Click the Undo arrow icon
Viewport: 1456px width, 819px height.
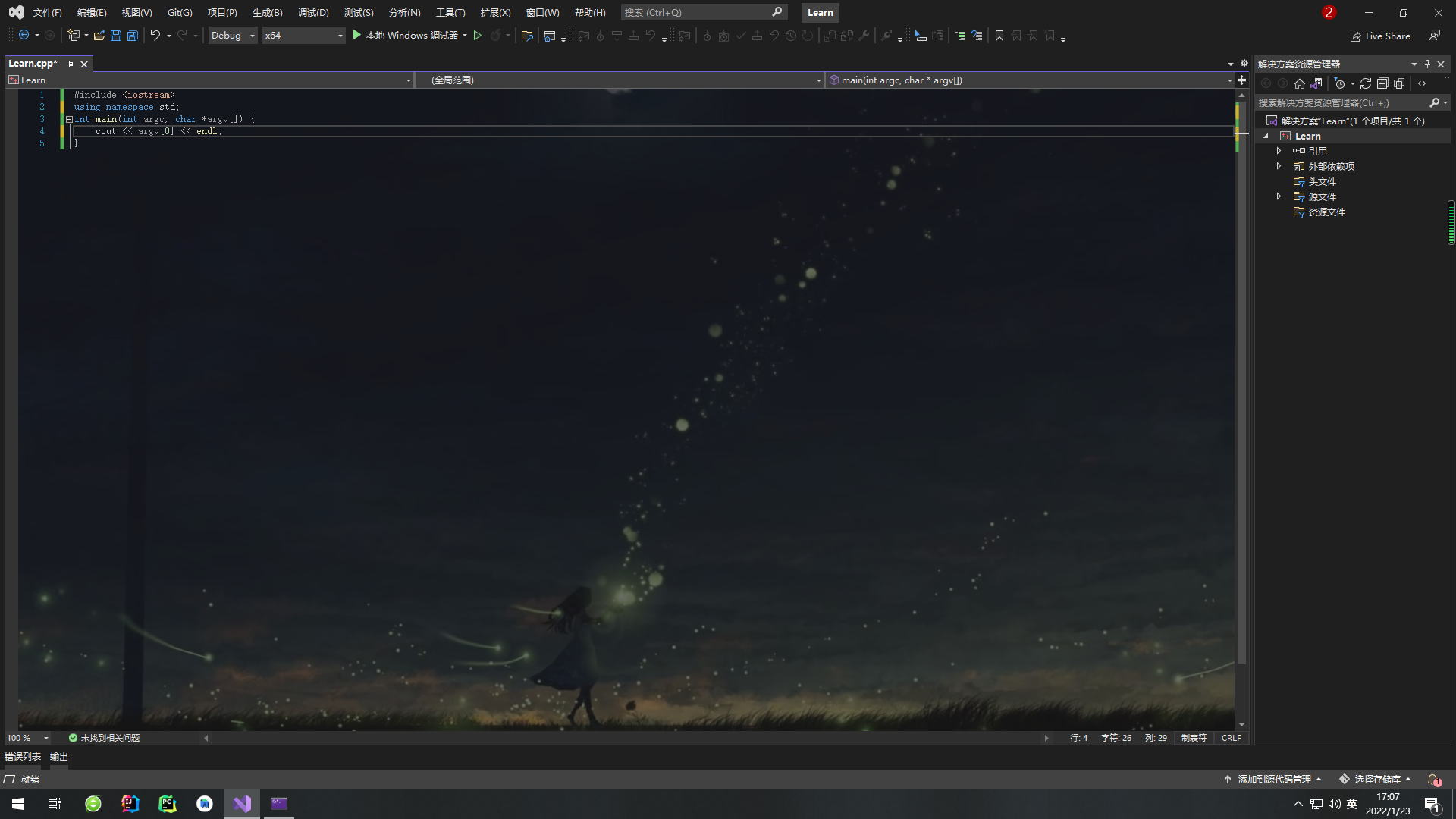[x=155, y=36]
